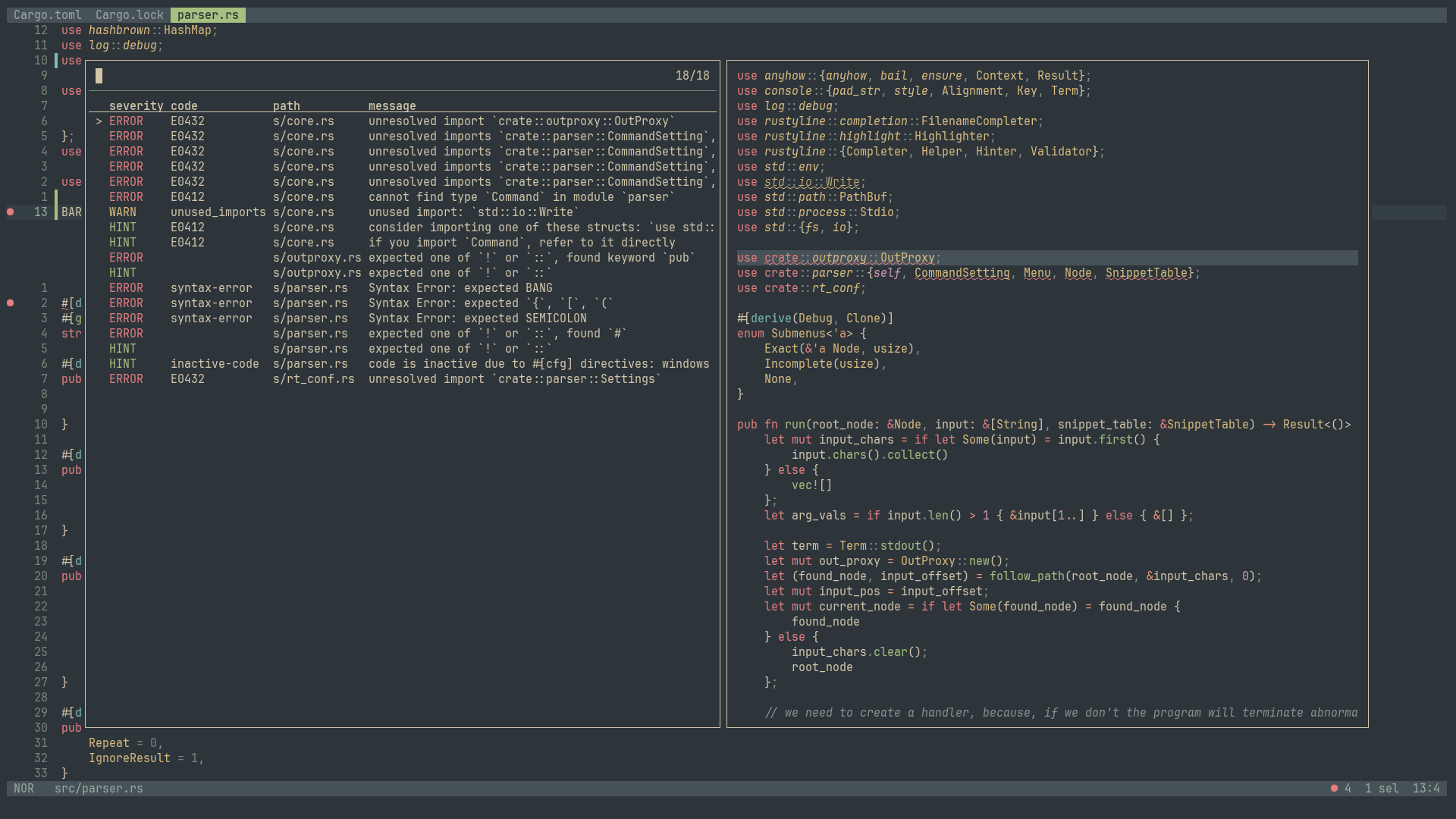Select the 'consider importing one of these structs' hint

click(403, 227)
